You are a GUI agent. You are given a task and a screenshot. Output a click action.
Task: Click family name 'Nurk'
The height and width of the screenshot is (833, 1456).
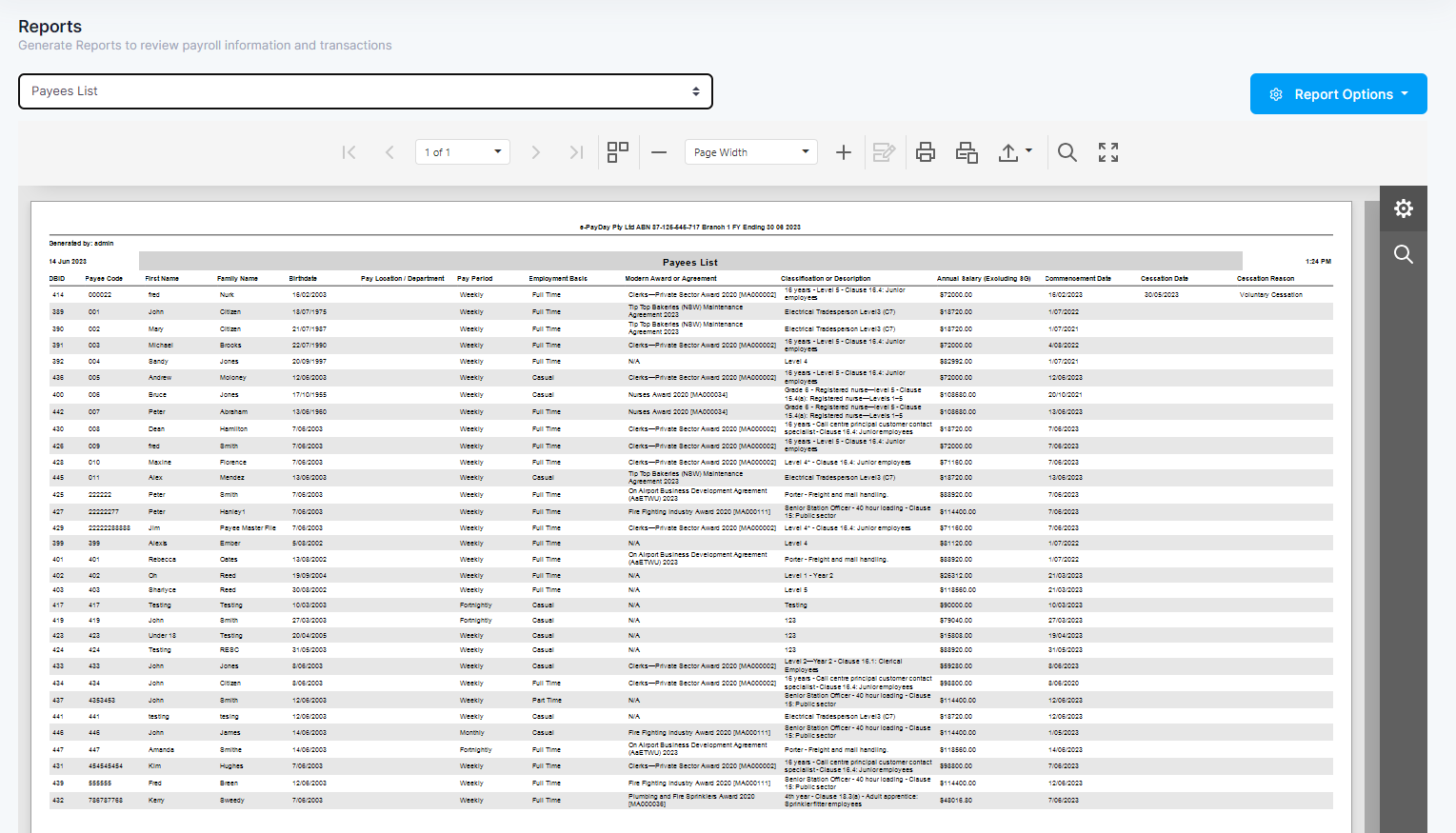[227, 295]
